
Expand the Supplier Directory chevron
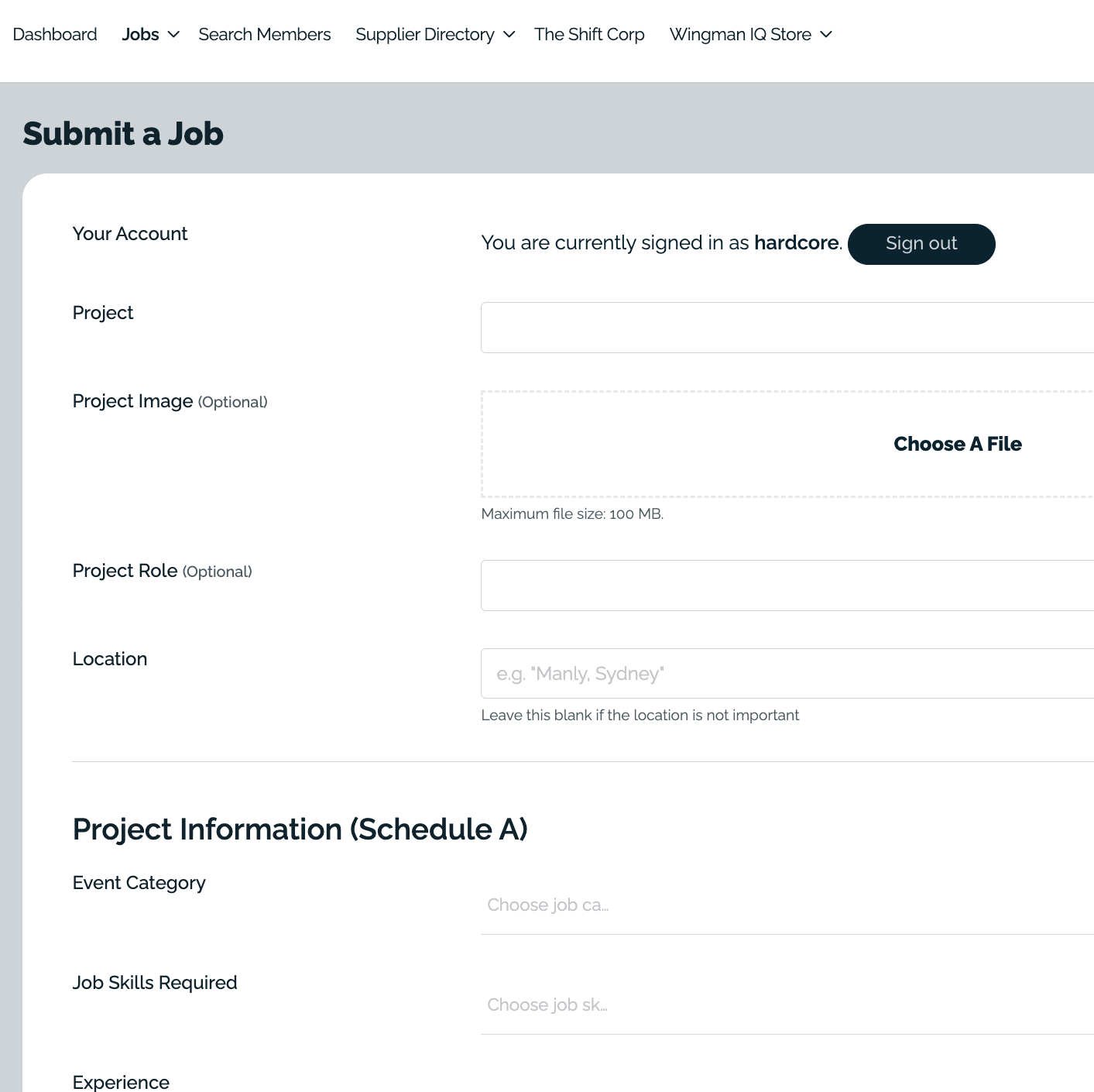[509, 35]
